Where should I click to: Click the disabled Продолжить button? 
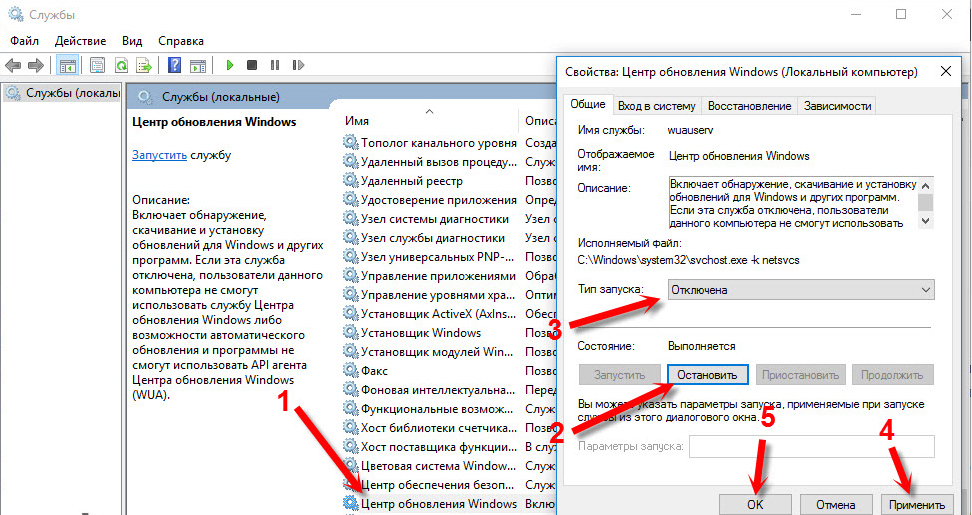[893, 374]
